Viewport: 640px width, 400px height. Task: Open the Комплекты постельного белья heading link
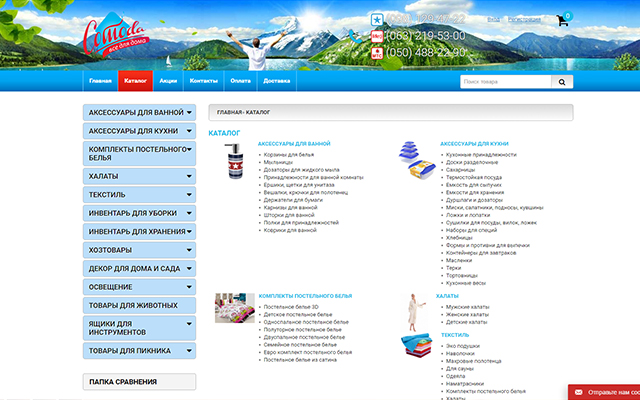coord(305,296)
